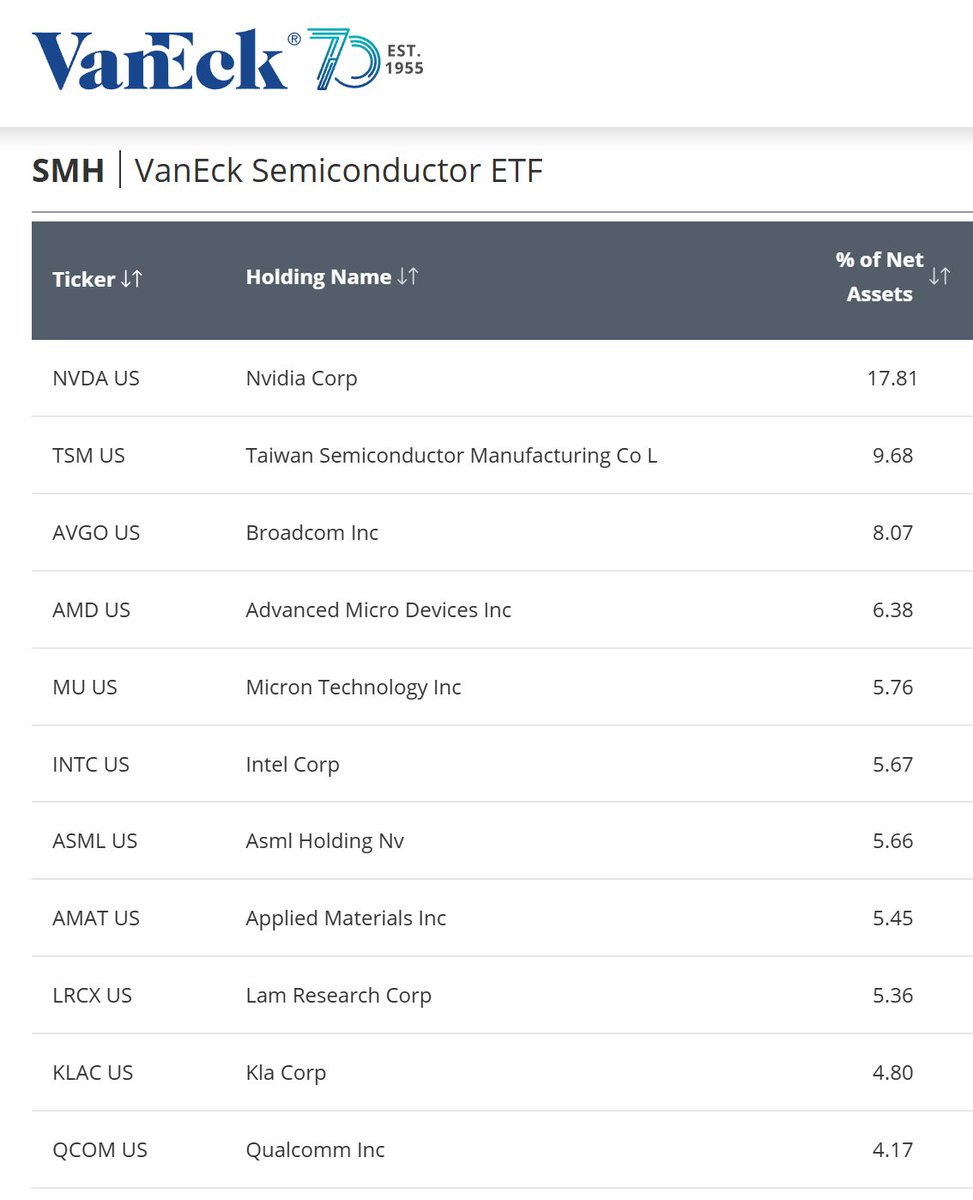Click the TSM US ticker
The image size is (973, 1200).
pyautogui.click(x=89, y=455)
